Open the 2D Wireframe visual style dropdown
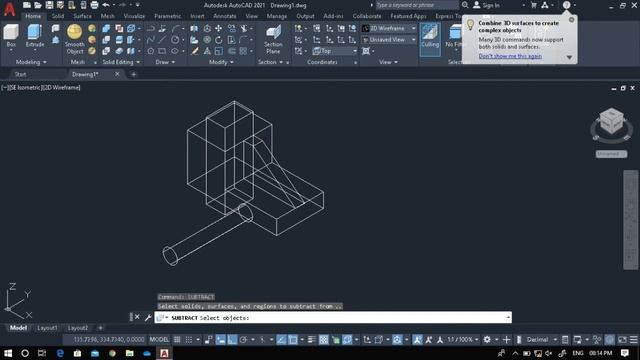The height and width of the screenshot is (360, 640). (x=389, y=28)
